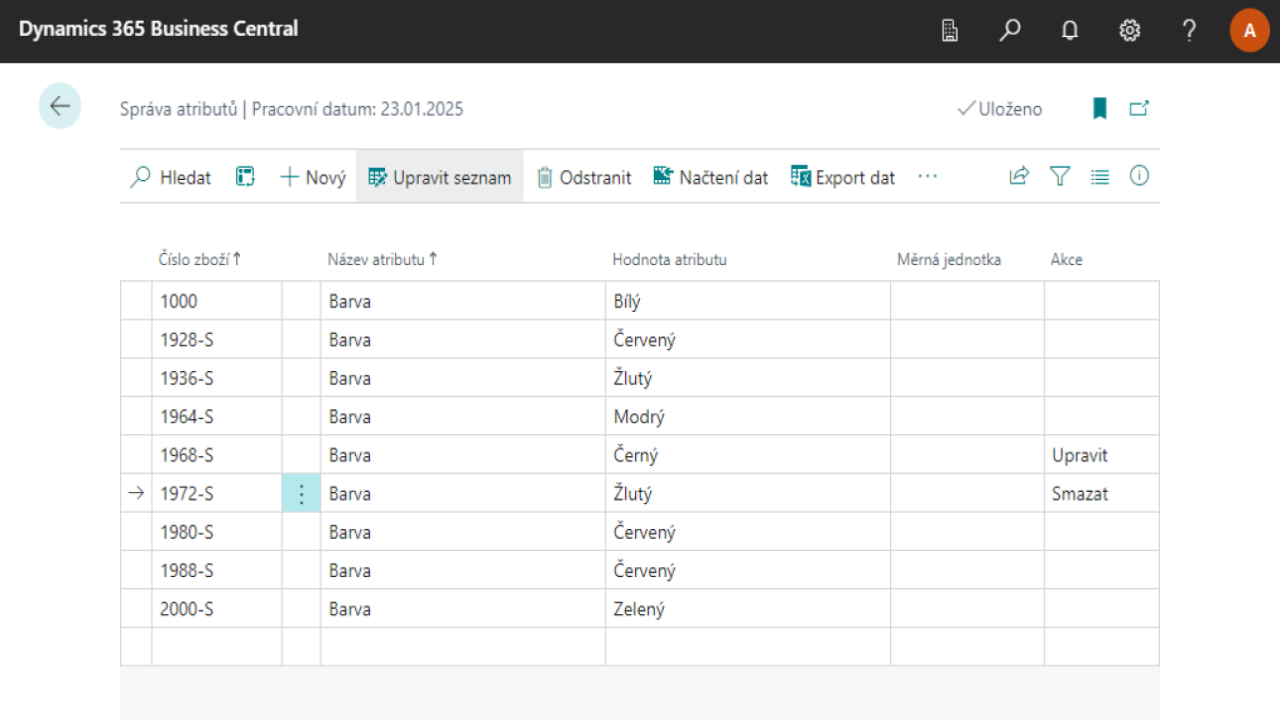Choose Nový to create a new attribute

tap(311, 177)
